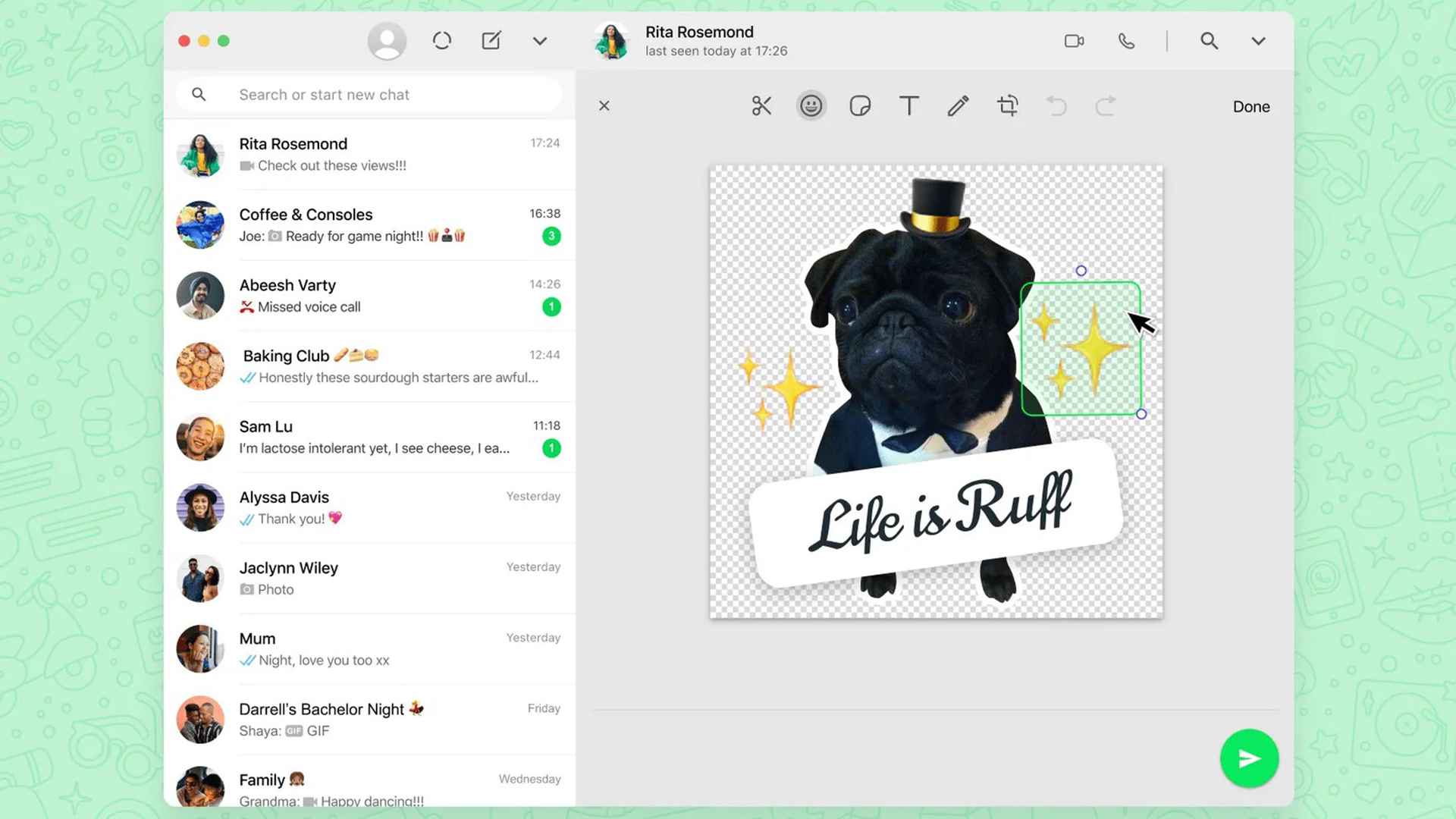
Task: Select the draw/pen tool
Action: click(x=958, y=106)
